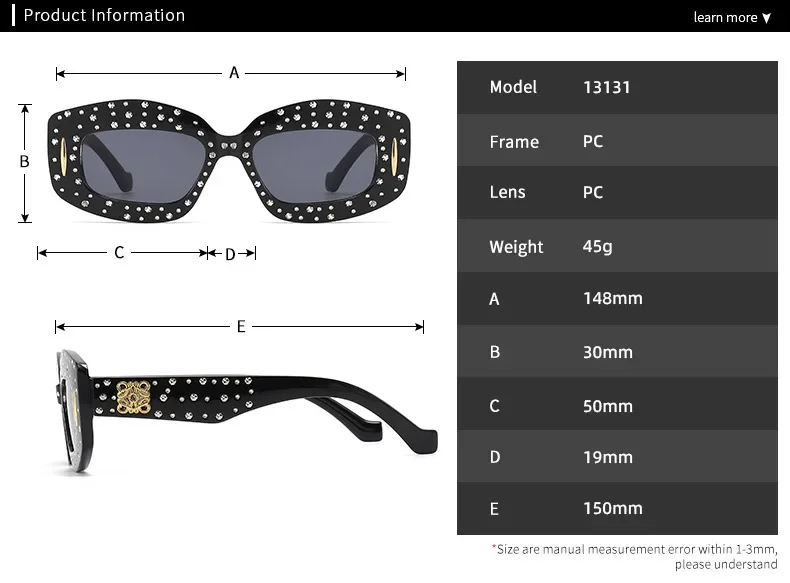Click the 148mm value for A
The width and height of the screenshot is (790, 583).
613,298
